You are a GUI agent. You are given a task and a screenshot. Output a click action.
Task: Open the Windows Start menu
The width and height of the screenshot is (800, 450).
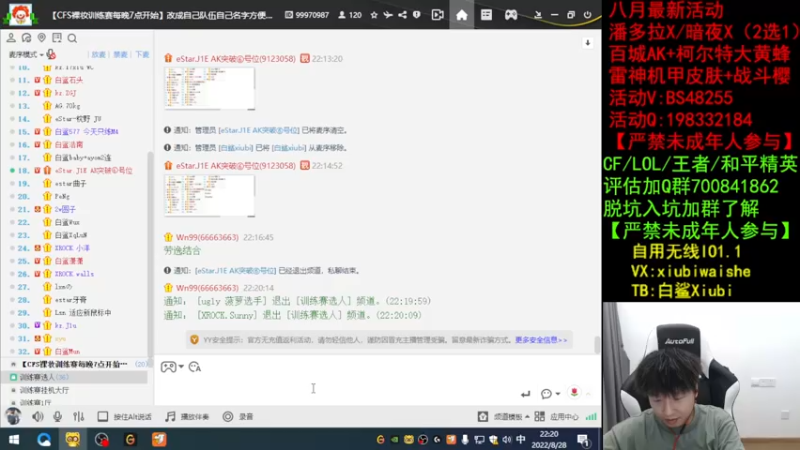[x=14, y=439]
